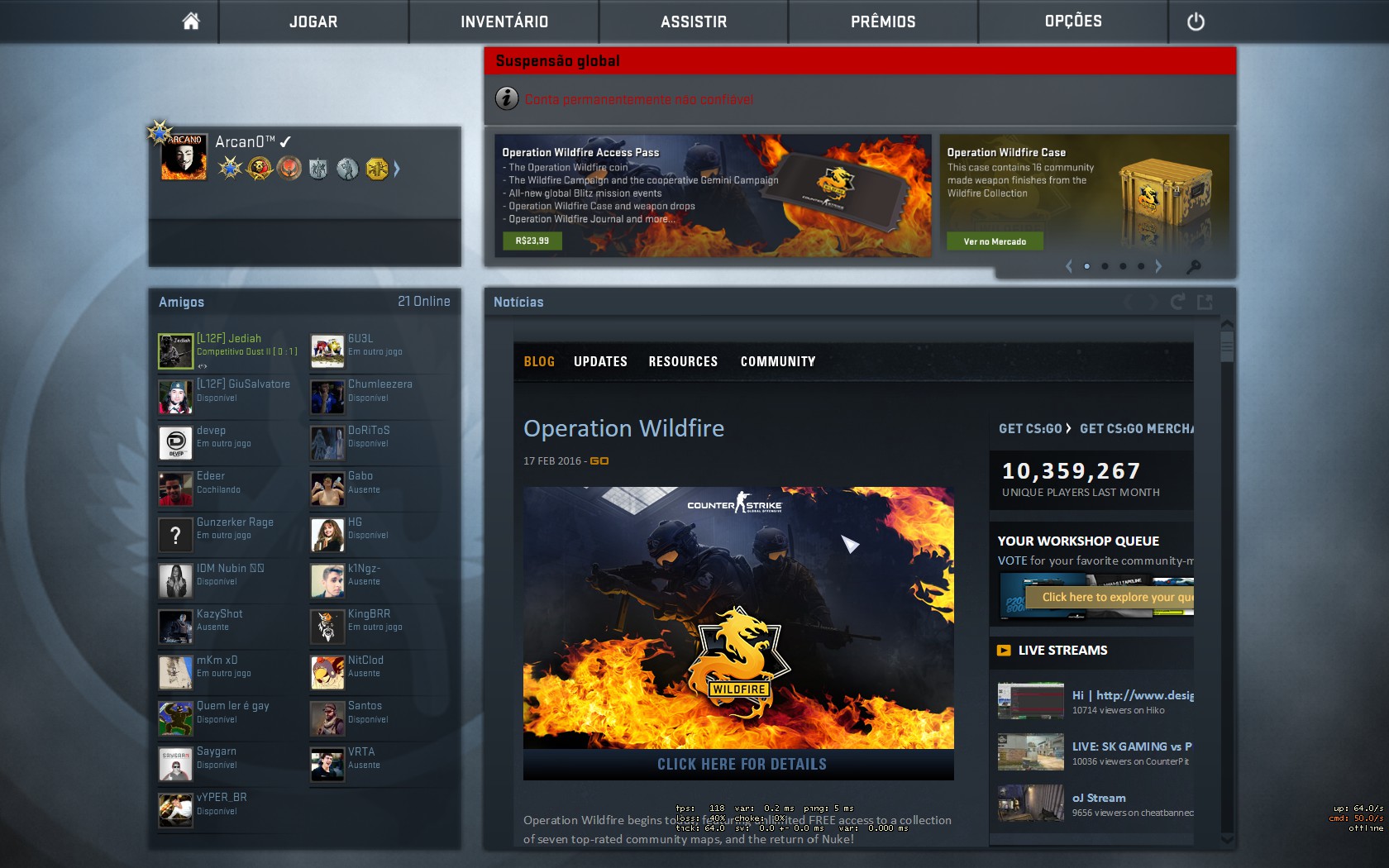Show previous store banner with left arrow

[1069, 266]
